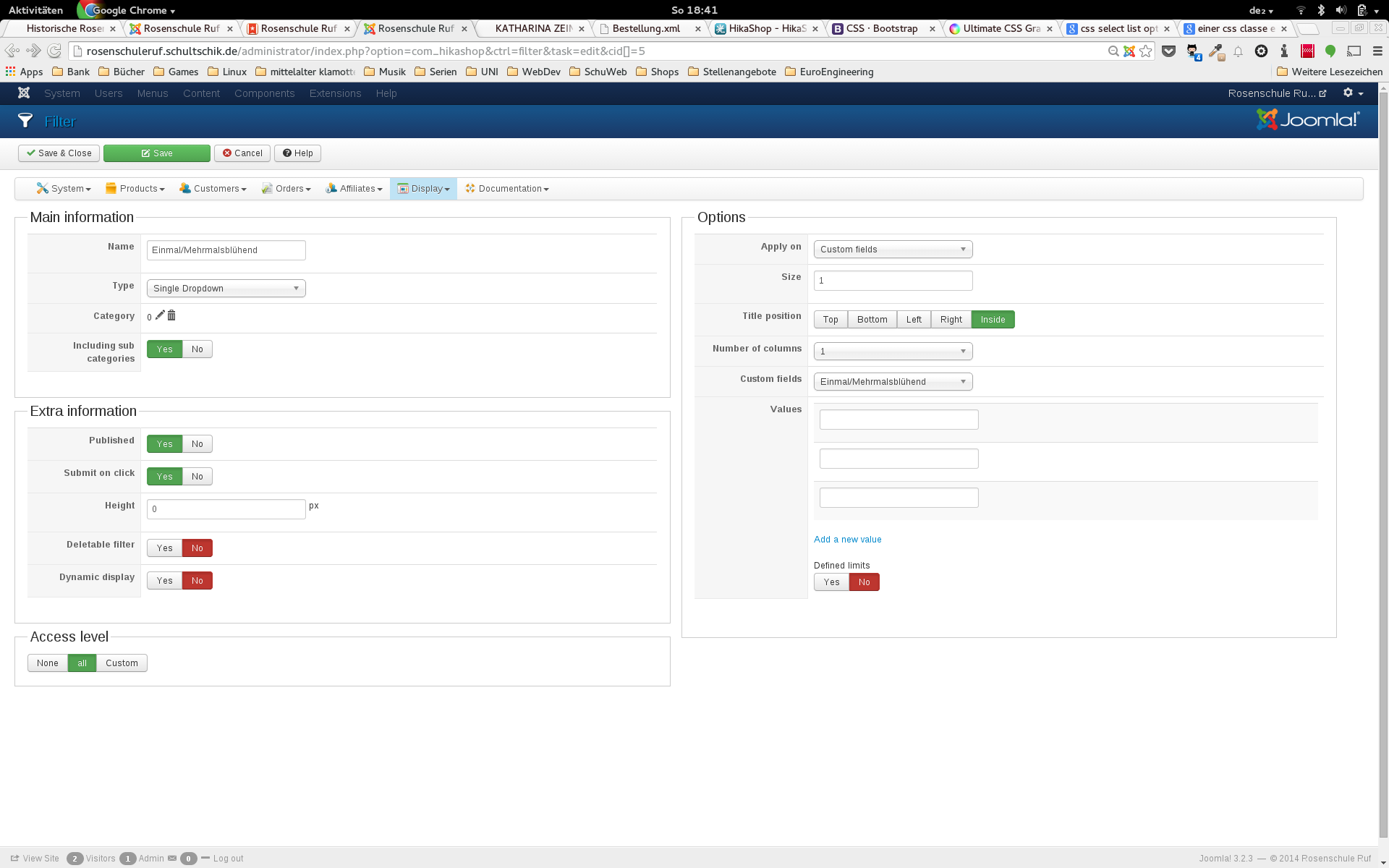1389x868 pixels.
Task: Open the Components menu in admin bar
Action: coord(264,93)
